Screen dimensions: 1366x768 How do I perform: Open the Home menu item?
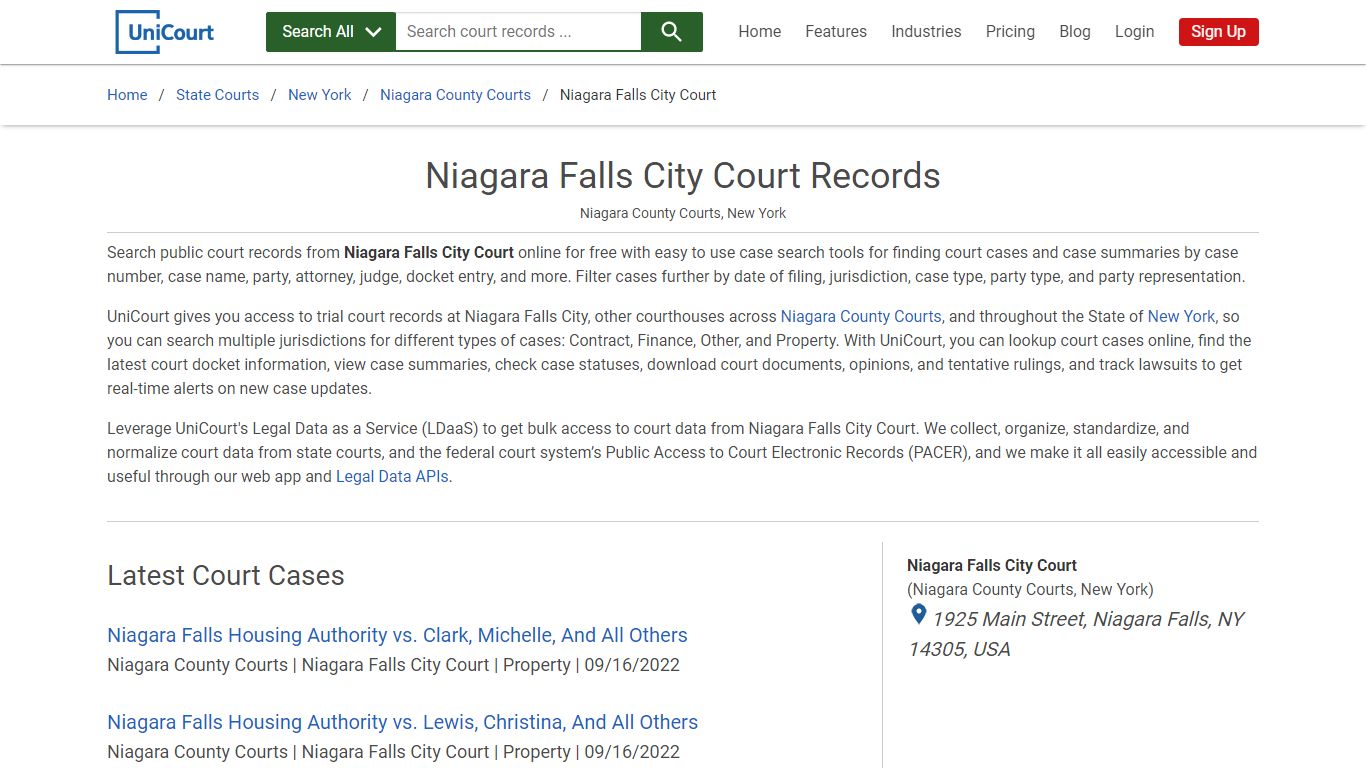click(760, 32)
